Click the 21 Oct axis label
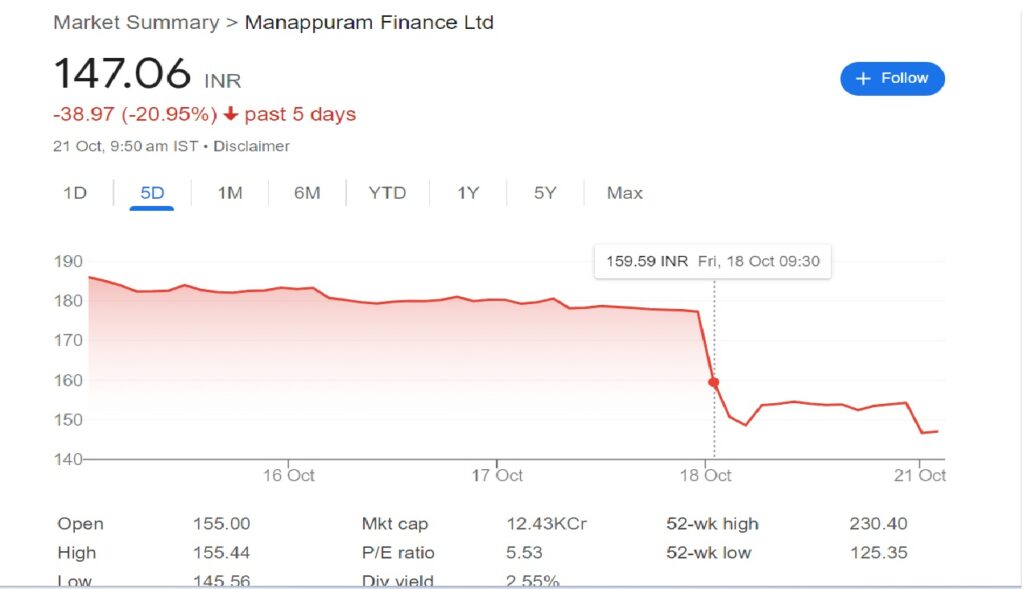This screenshot has width=1024, height=589. [920, 476]
